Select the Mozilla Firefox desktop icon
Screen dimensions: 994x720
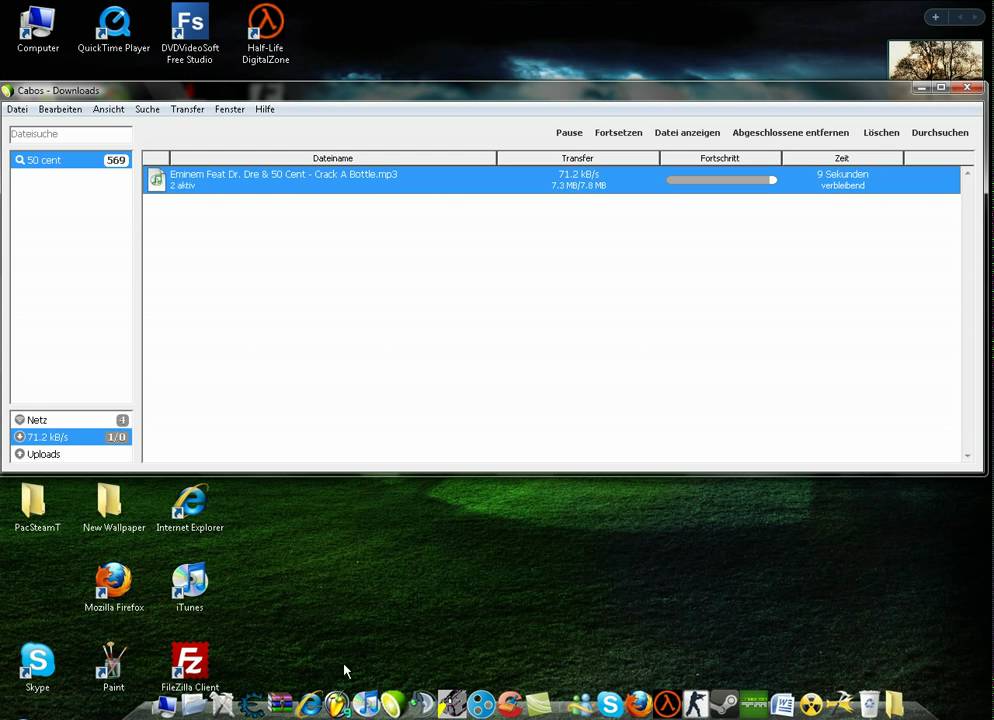click(x=113, y=587)
